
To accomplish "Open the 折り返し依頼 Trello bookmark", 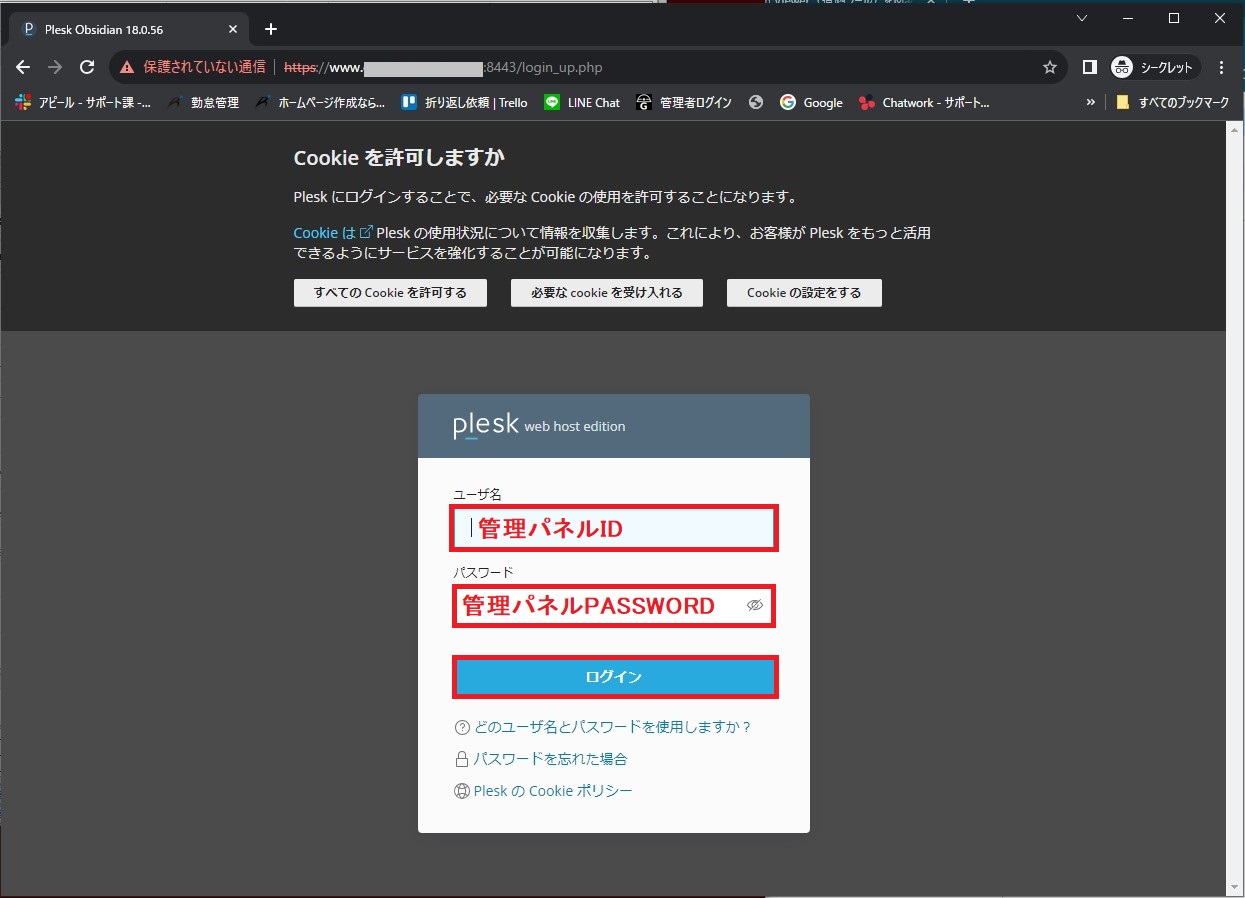I will pos(464,102).
